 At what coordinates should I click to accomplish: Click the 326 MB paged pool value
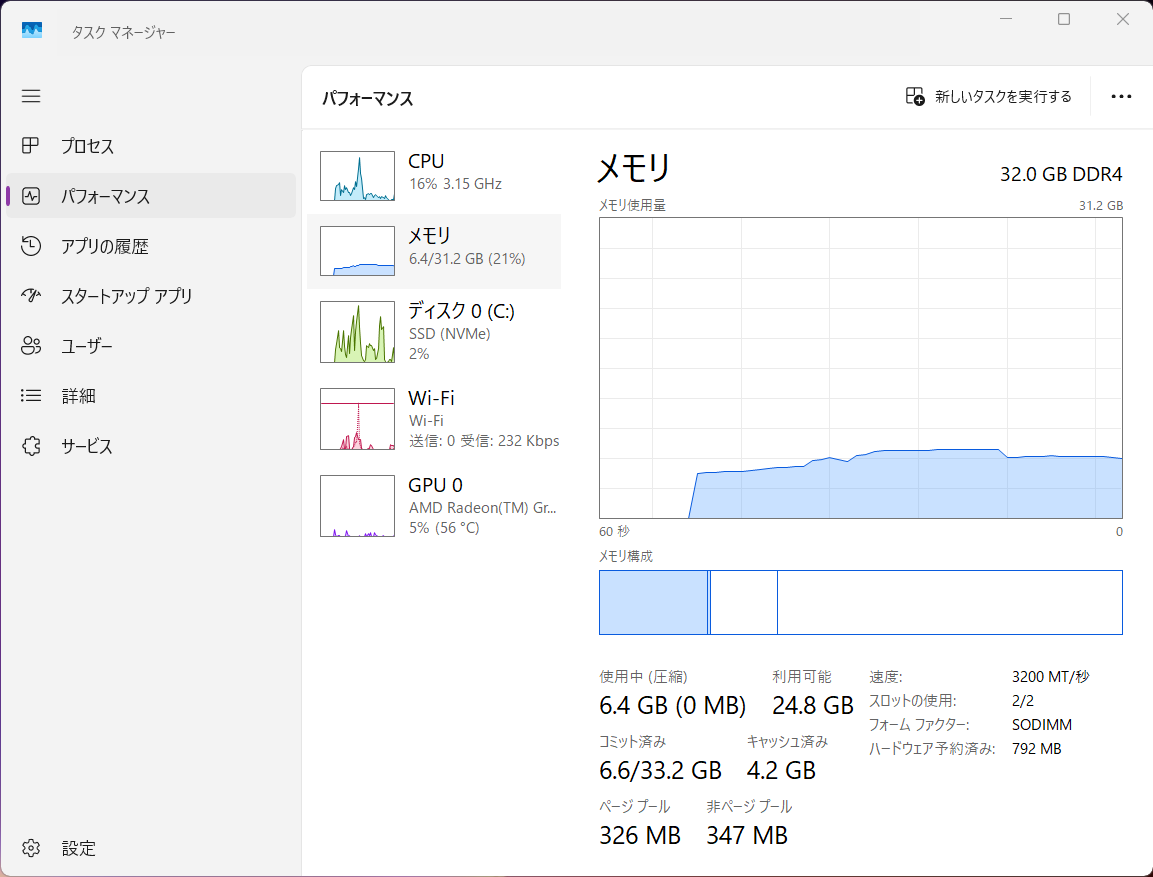(x=640, y=835)
